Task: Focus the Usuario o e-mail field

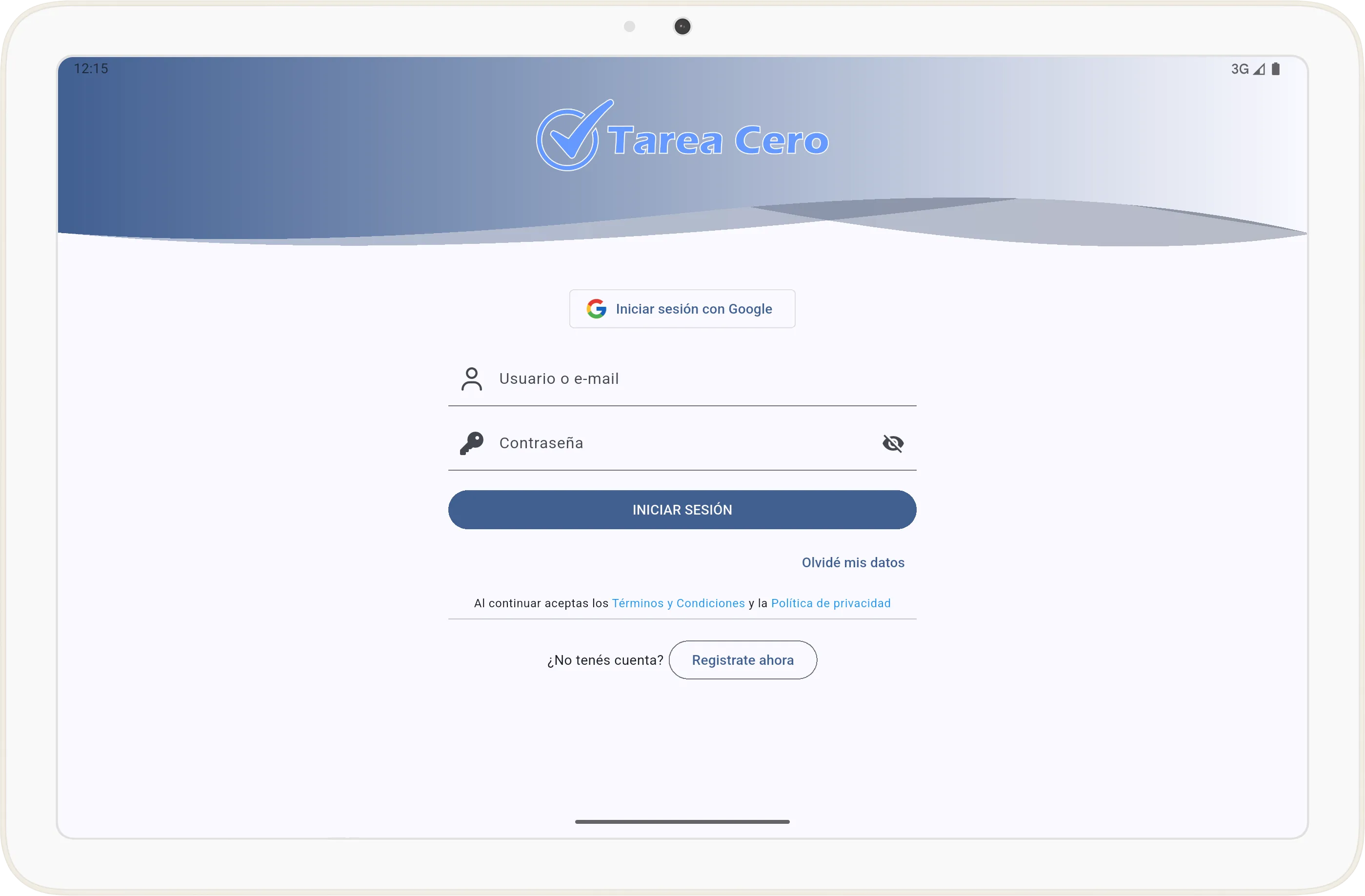Action: (x=660, y=379)
